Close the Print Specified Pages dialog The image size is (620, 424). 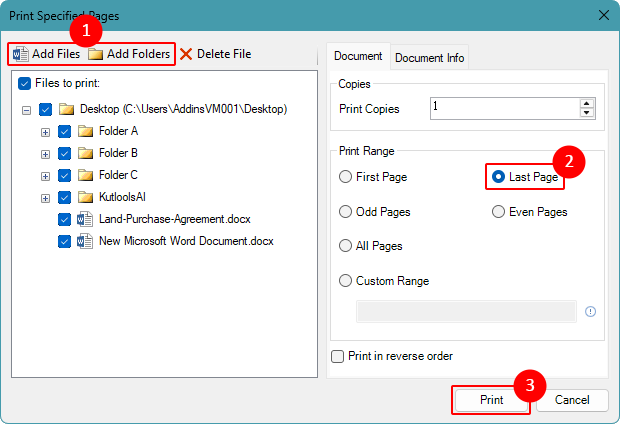pyautogui.click(x=604, y=15)
